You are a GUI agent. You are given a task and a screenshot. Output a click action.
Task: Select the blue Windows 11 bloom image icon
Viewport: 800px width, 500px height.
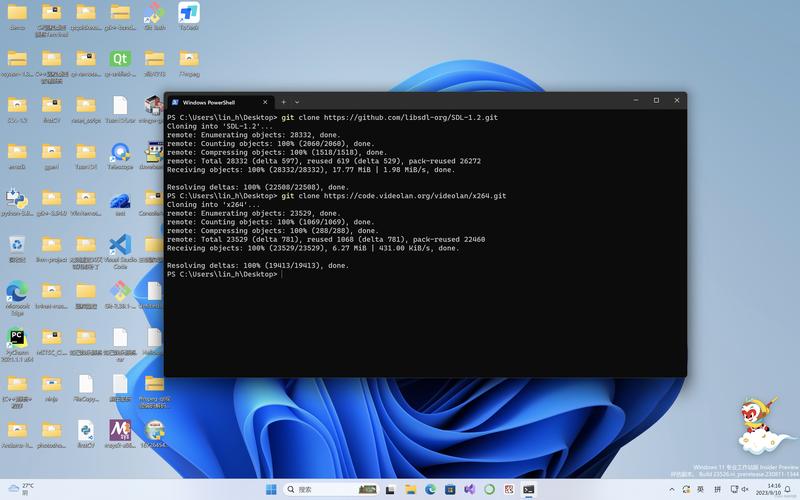(120, 203)
